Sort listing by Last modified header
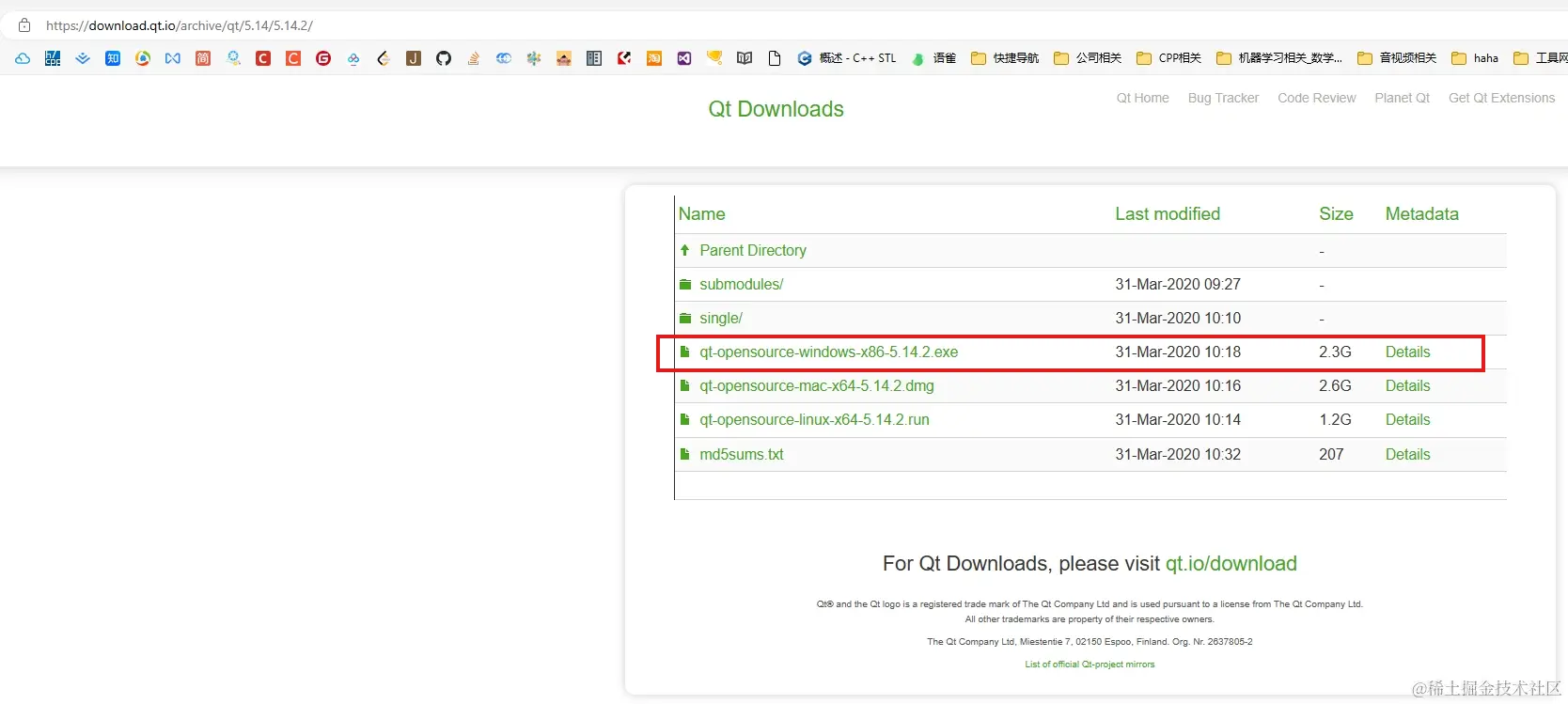 click(x=1168, y=214)
